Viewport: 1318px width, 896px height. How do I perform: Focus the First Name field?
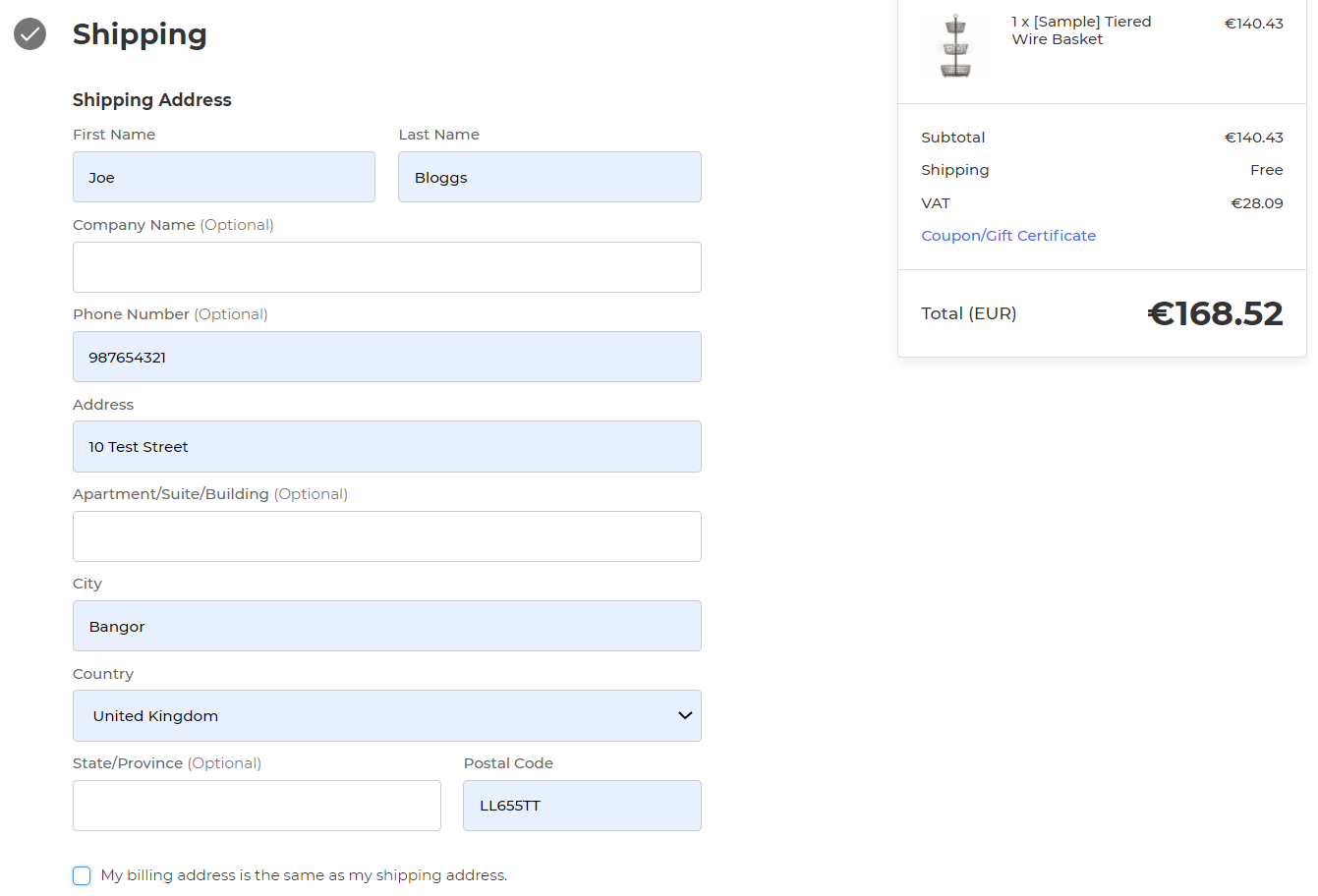tap(224, 177)
